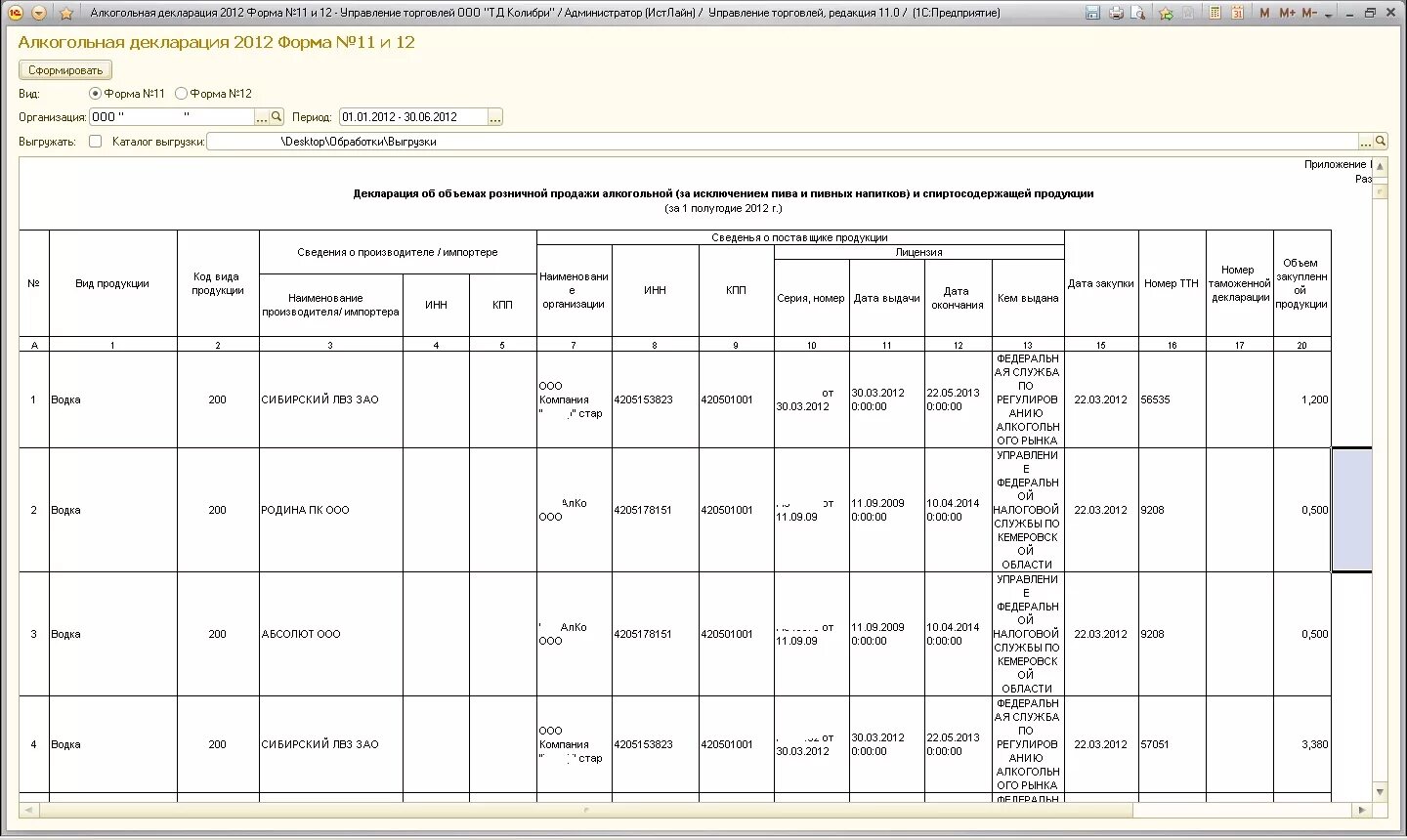Screen dimensions: 1407x840
Task: Print the declaration with the printer icon
Action: pos(1116,13)
